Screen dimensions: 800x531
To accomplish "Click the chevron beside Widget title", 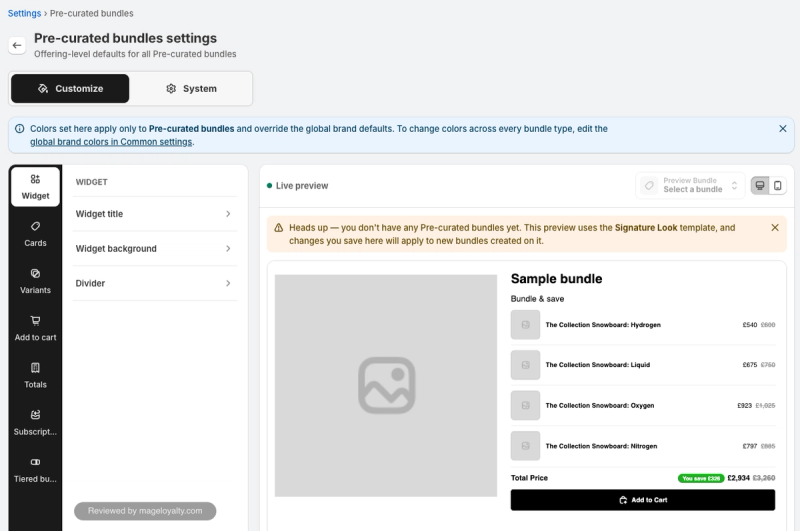I will click(x=228, y=214).
